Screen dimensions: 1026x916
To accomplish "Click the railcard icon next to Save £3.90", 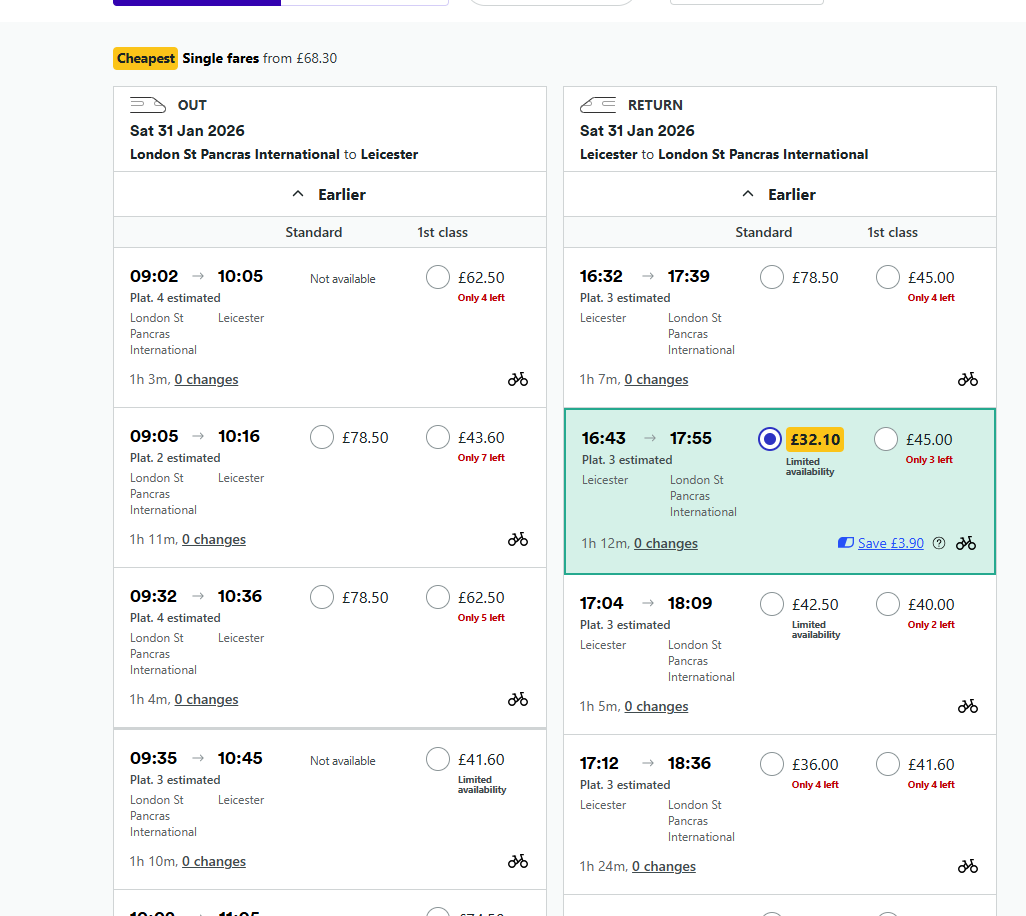I will 845,543.
